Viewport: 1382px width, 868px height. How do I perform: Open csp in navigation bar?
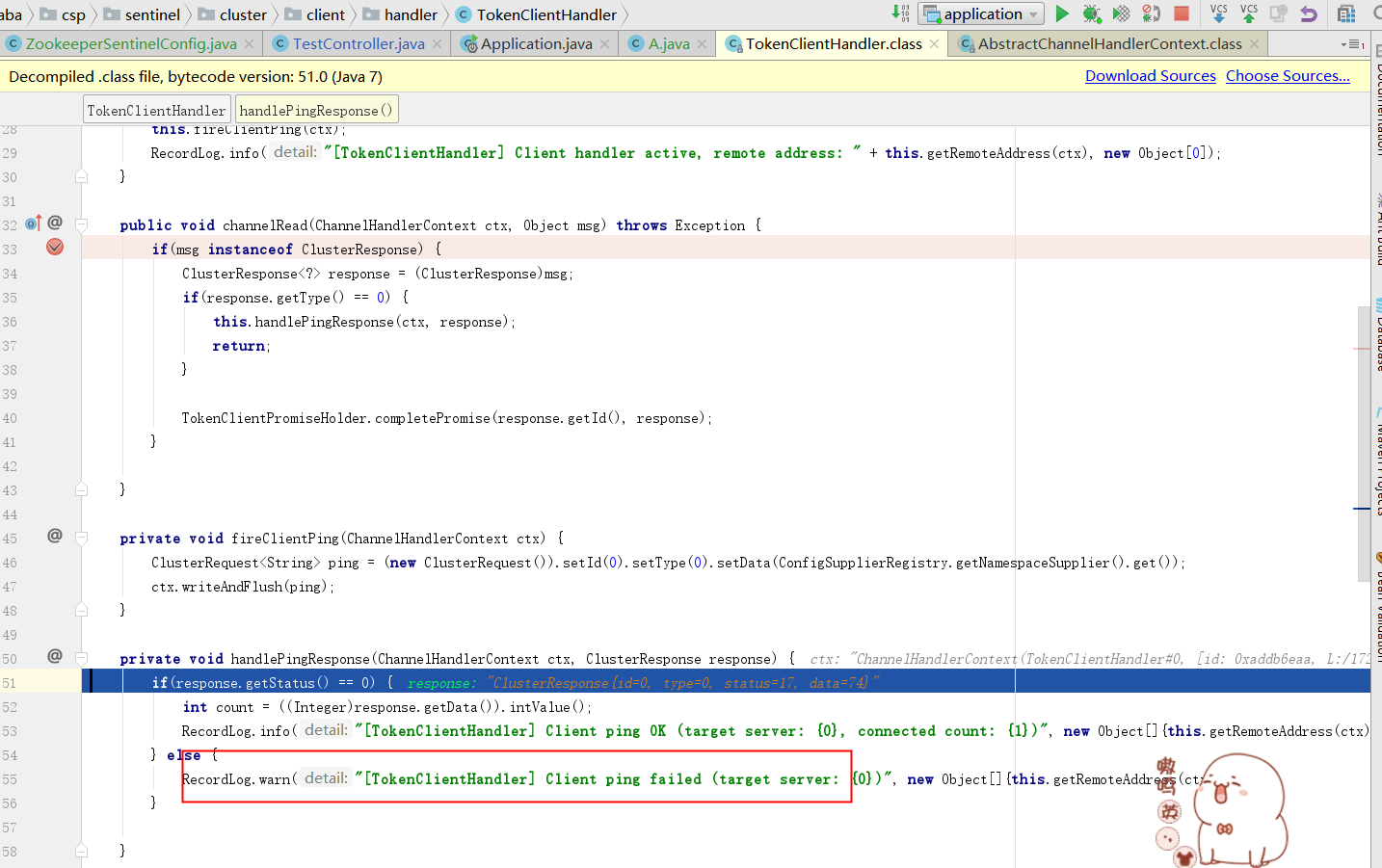tap(64, 14)
